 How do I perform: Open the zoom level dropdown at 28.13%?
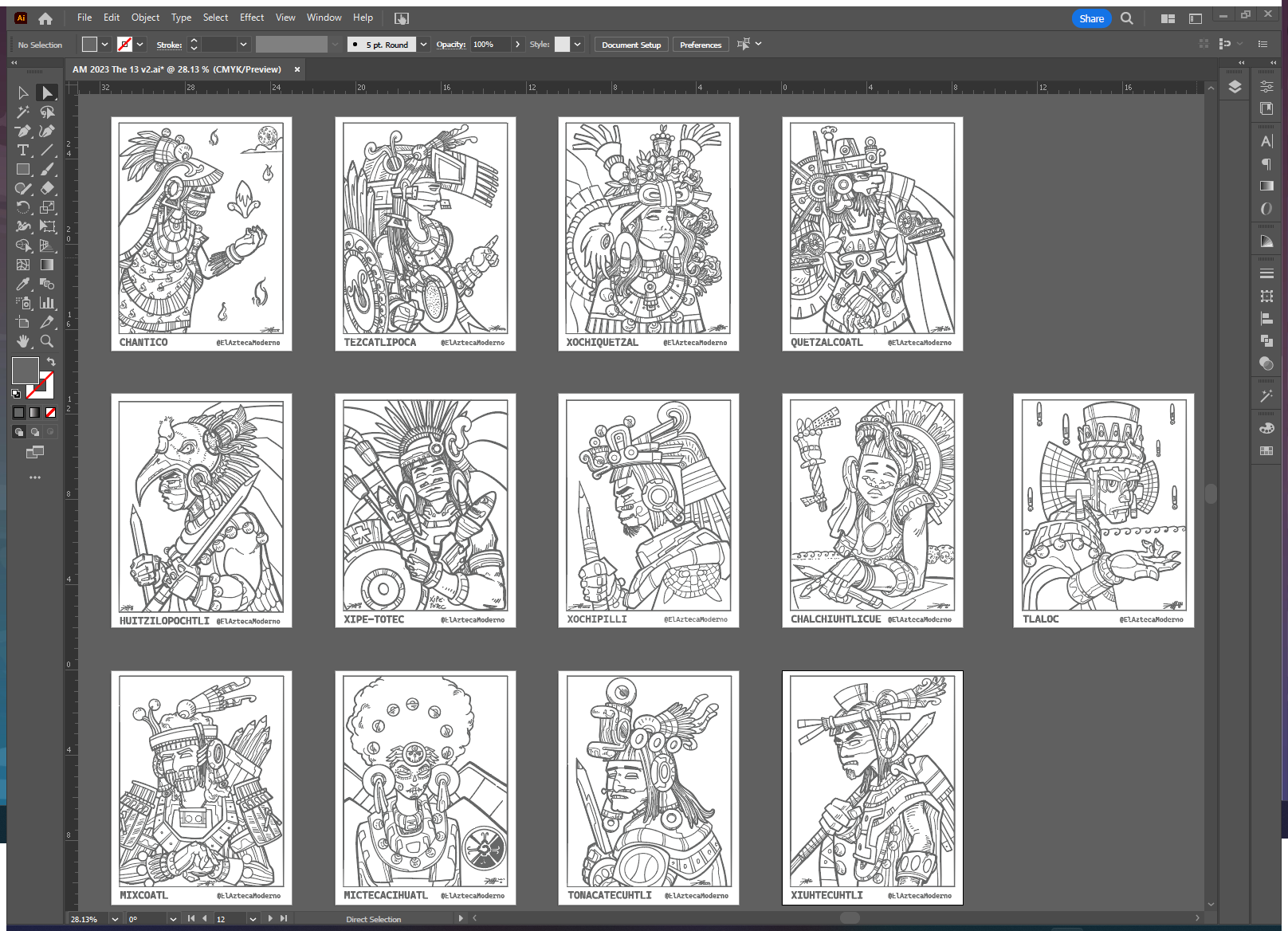click(115, 919)
